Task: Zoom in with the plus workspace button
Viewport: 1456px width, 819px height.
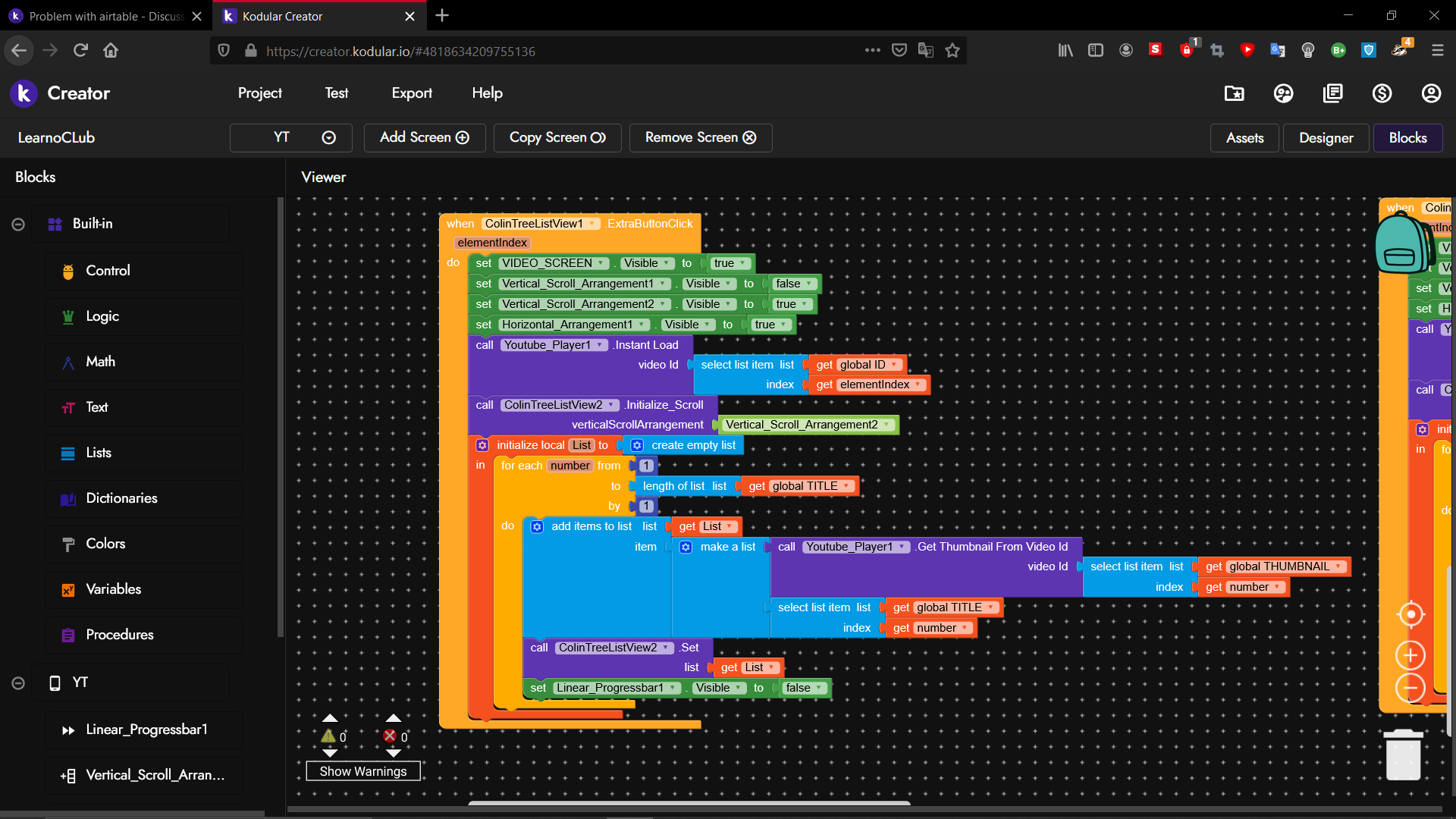Action: click(x=1410, y=655)
